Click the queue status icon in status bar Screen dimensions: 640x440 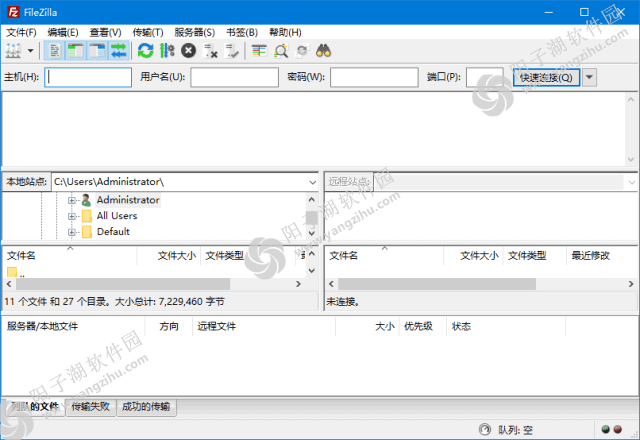click(484, 430)
